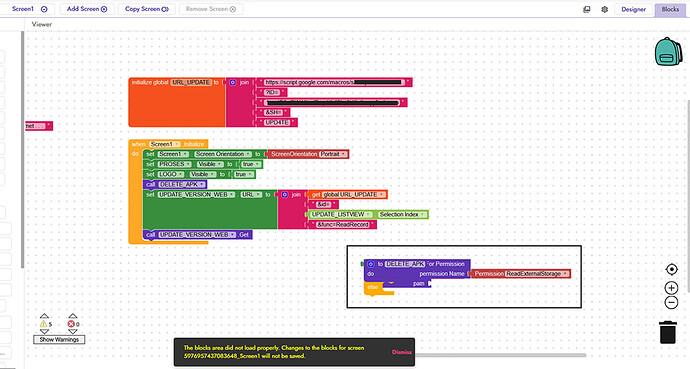This screenshot has width=690, height=369.
Task: Click the Add Screen button
Action: [87, 9]
